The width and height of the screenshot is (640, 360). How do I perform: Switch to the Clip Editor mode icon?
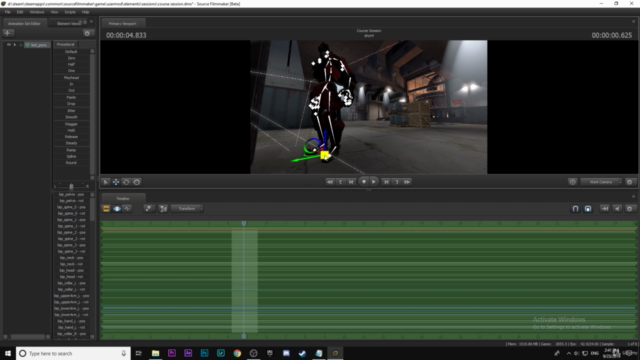click(106, 209)
